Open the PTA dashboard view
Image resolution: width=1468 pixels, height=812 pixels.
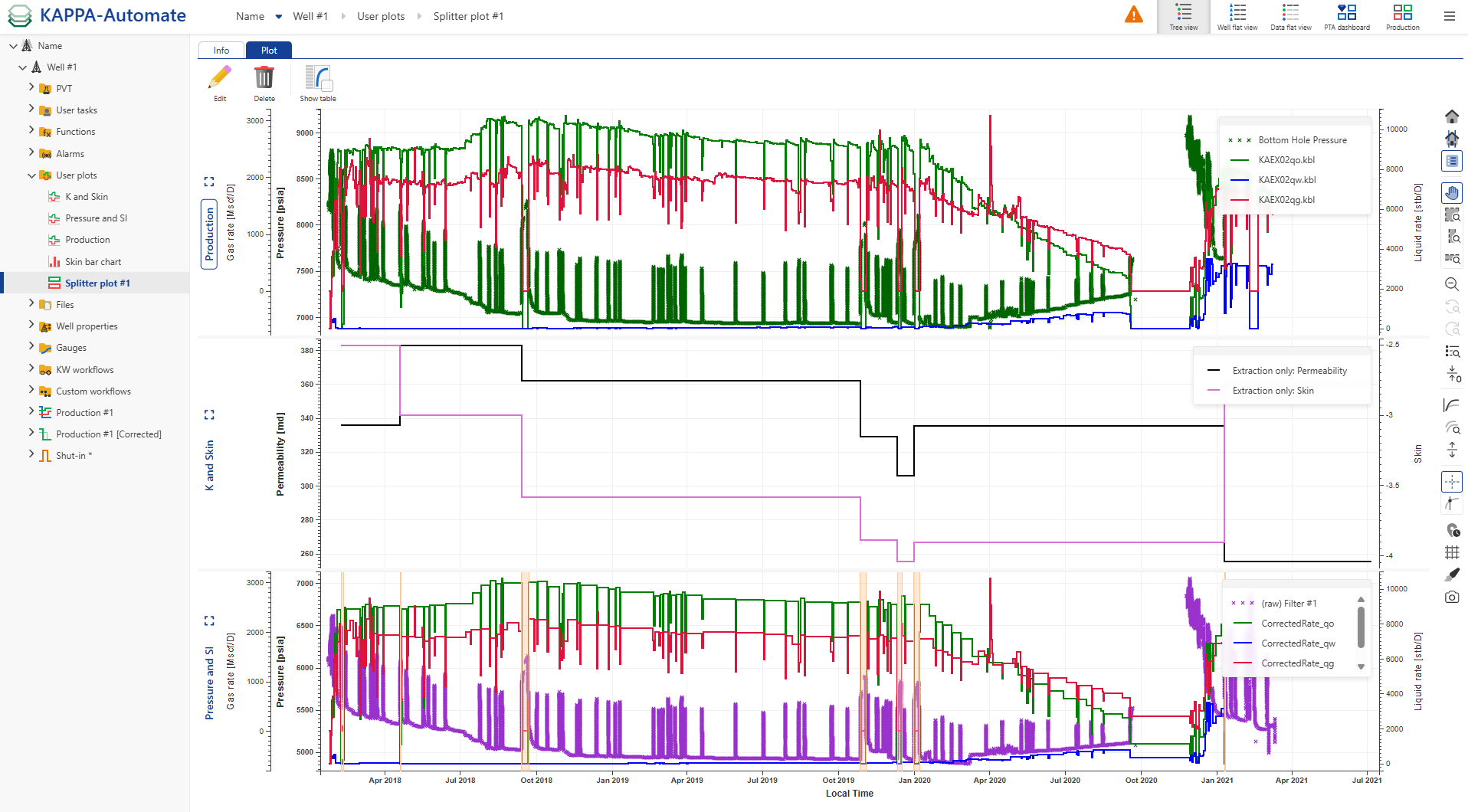(1346, 16)
